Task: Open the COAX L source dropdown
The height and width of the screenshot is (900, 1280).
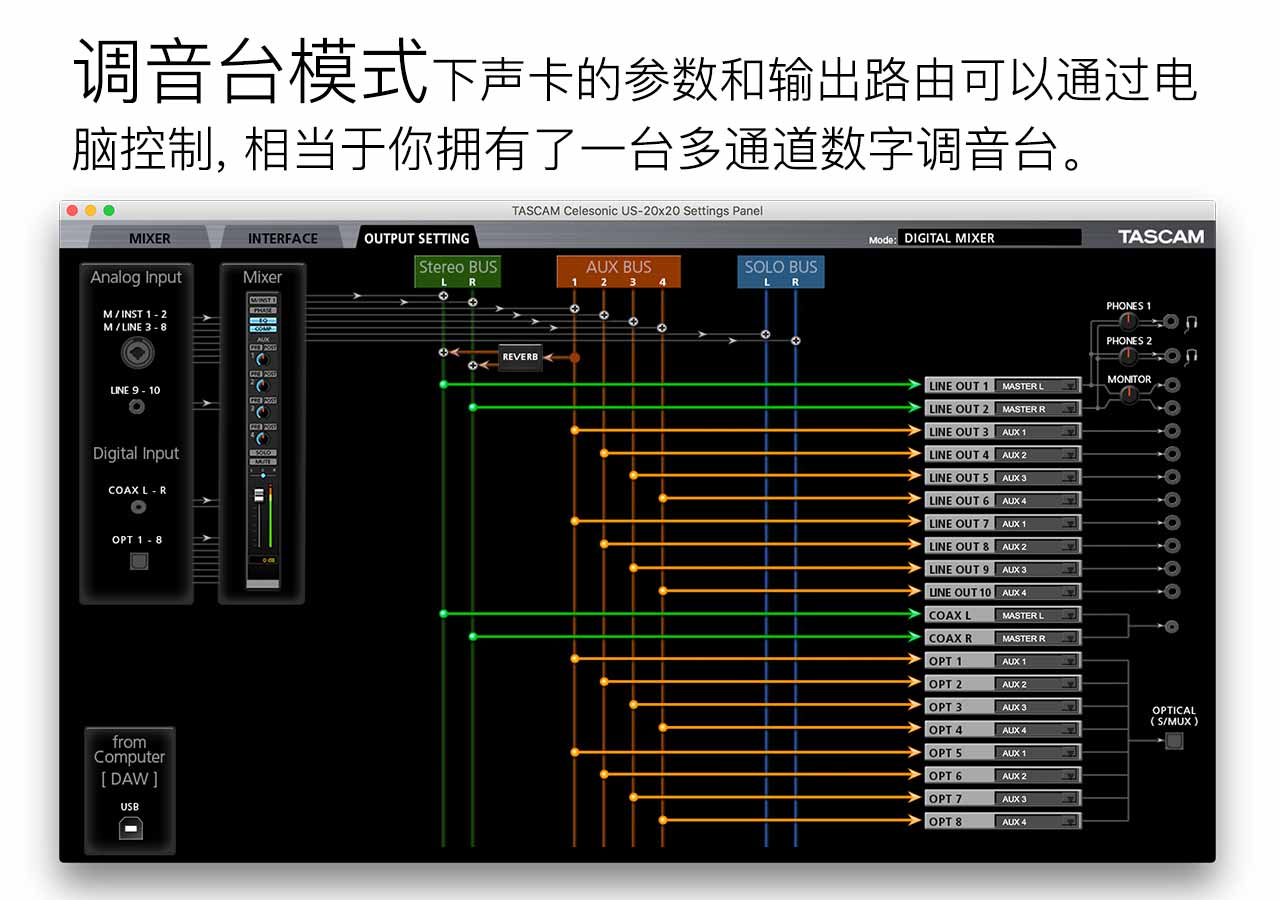Action: click(1038, 616)
